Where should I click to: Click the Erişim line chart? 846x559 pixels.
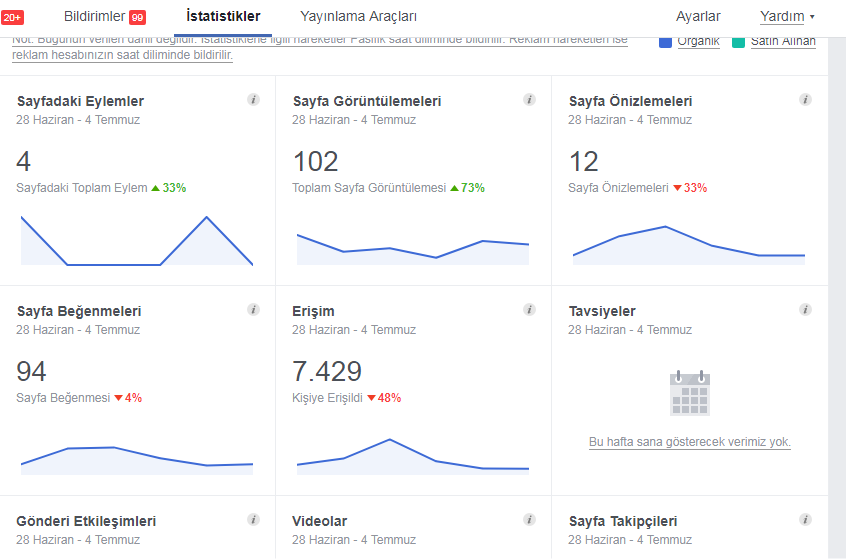tap(413, 456)
